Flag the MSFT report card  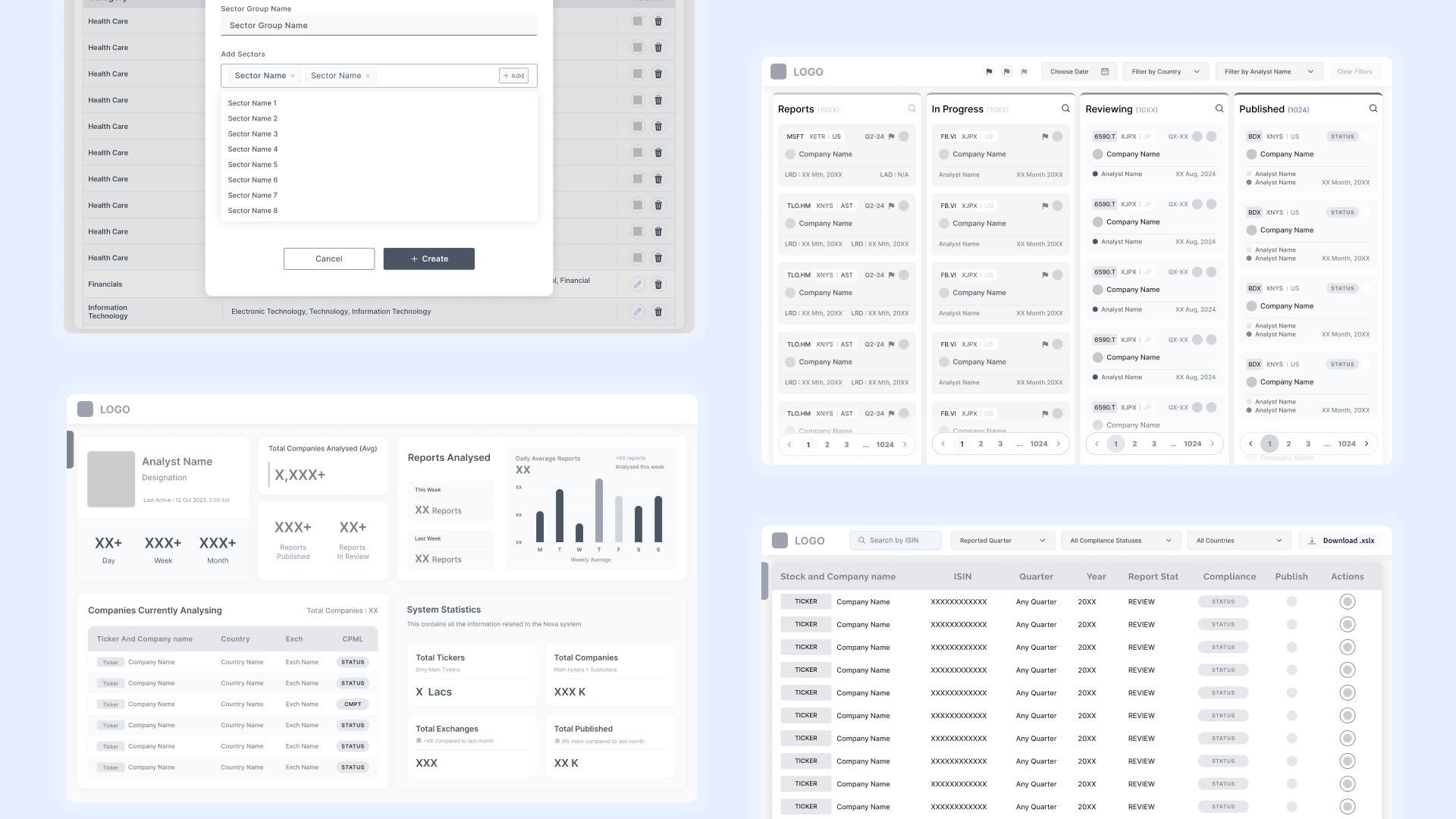point(893,136)
